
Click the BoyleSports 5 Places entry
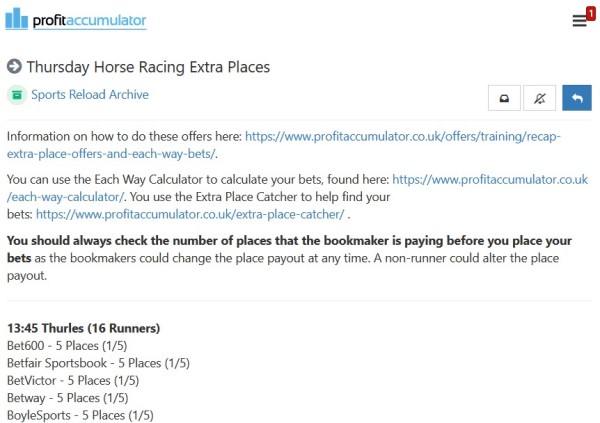pos(80,414)
